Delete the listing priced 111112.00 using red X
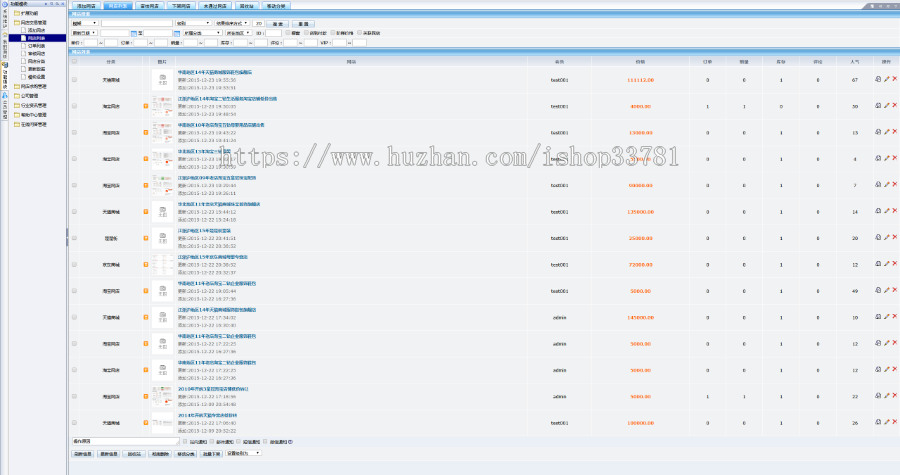This screenshot has height=475, width=900. coord(894,79)
